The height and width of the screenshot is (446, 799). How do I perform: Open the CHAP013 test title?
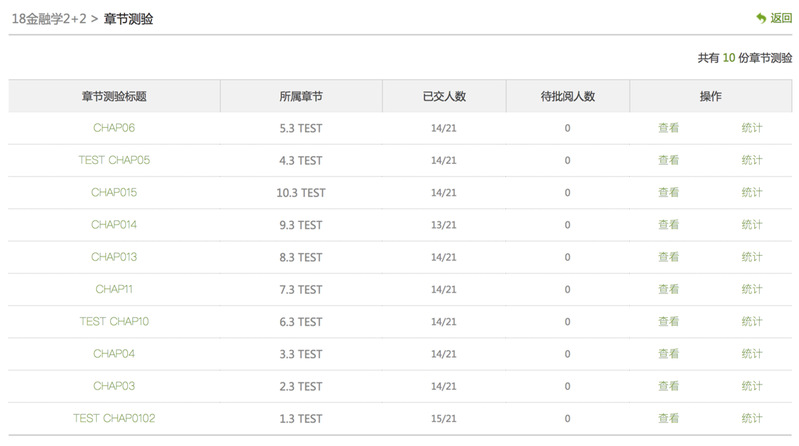114,257
